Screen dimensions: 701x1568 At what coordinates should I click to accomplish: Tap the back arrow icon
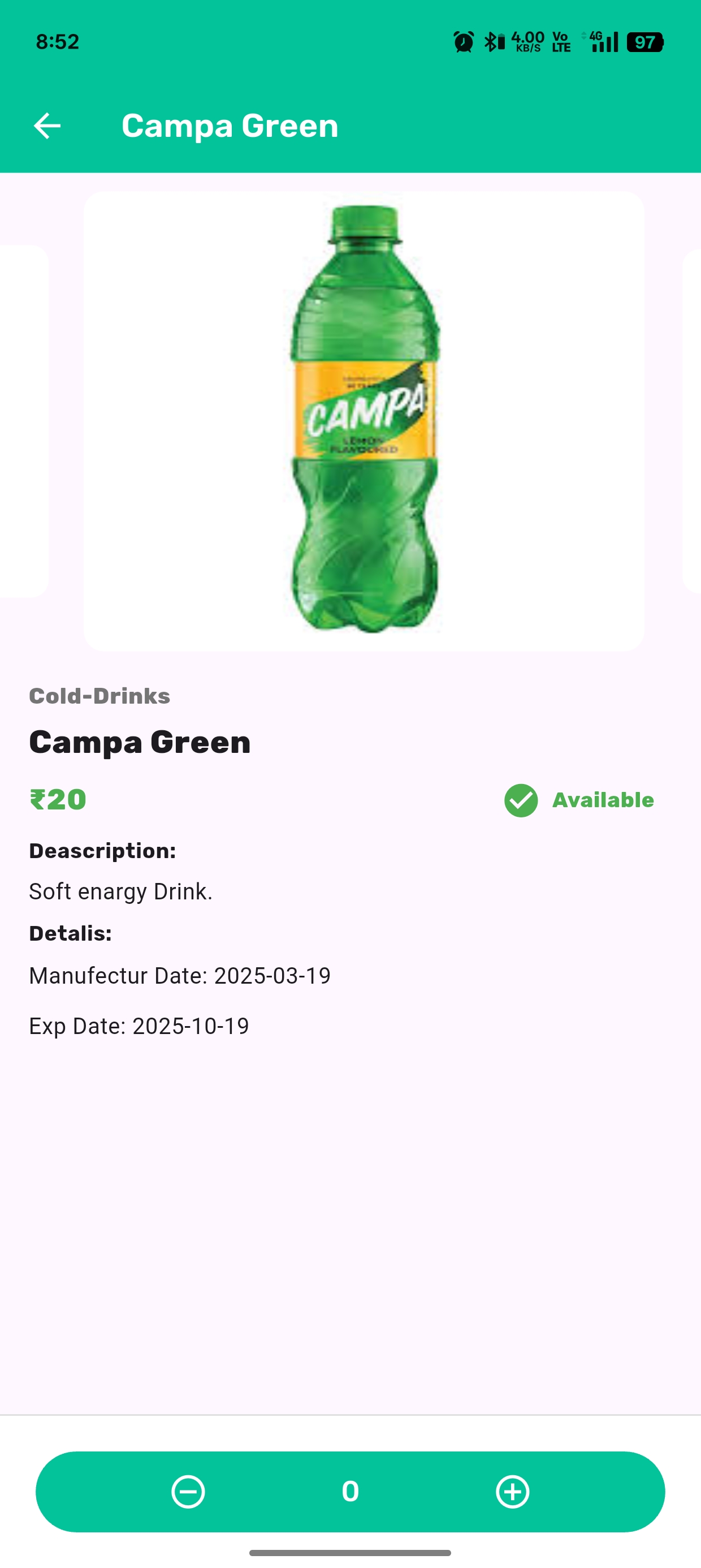47,126
